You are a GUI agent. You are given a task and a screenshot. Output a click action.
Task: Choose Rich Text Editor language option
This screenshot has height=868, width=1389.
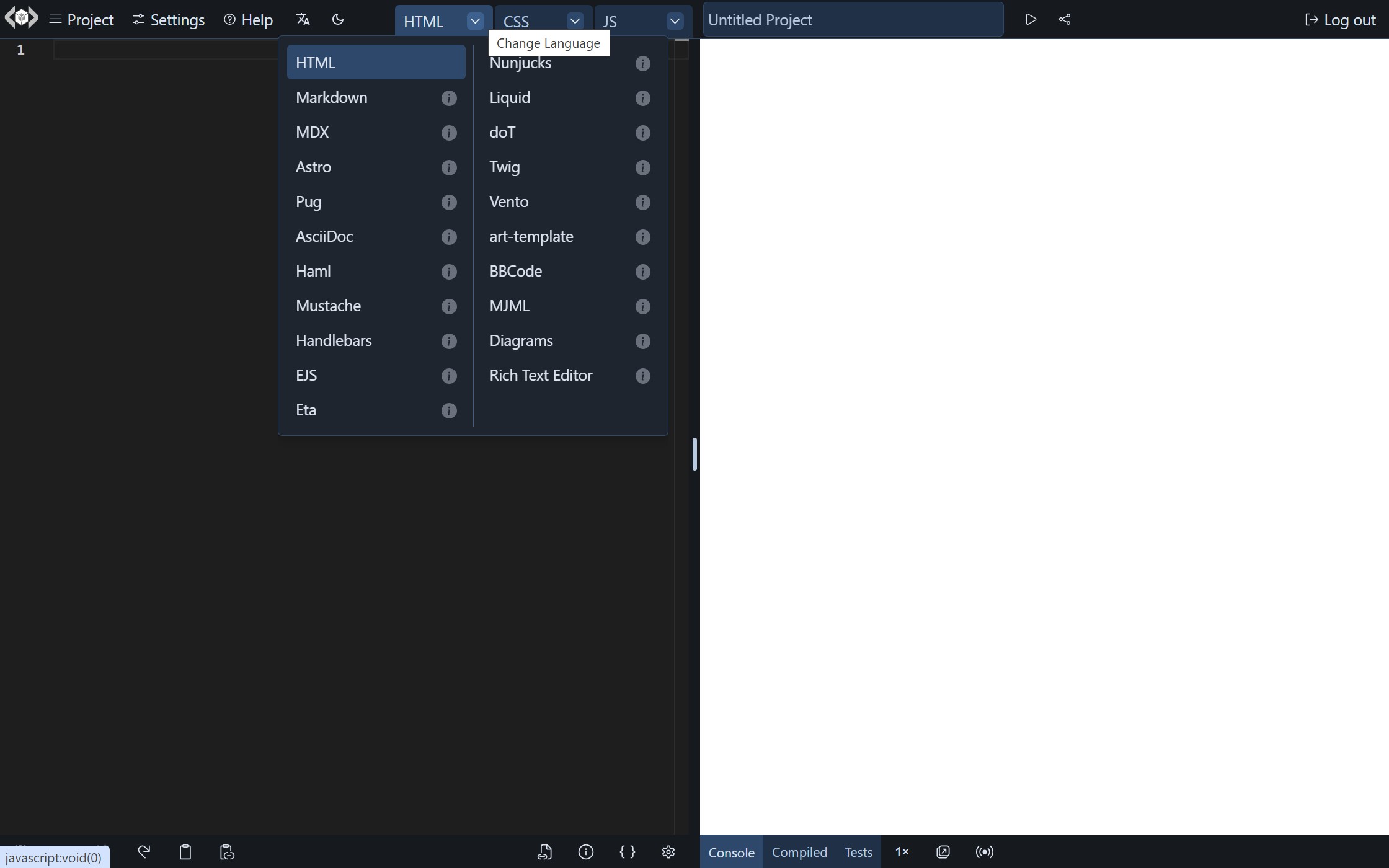pos(541,376)
